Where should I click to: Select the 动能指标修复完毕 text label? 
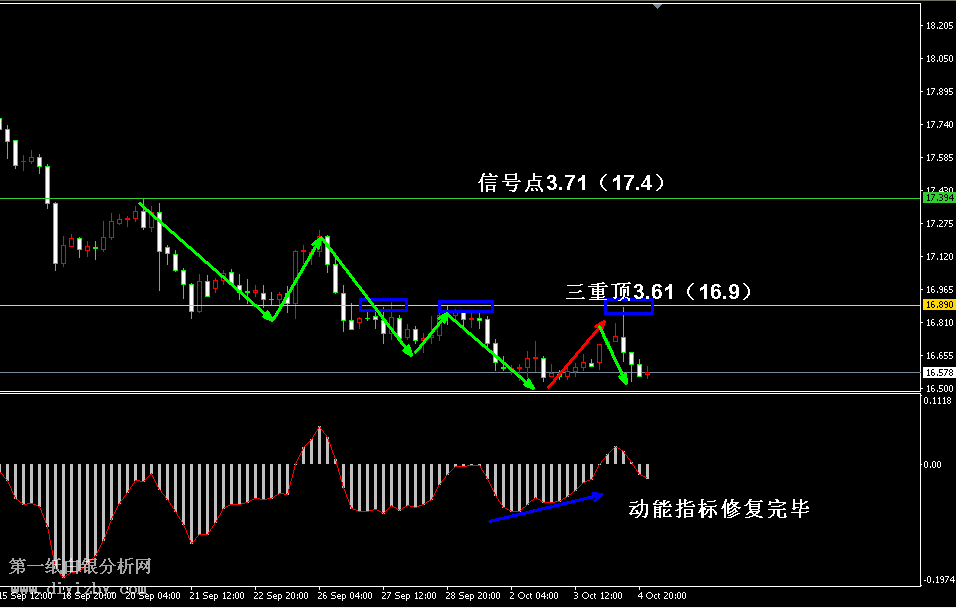coord(718,509)
